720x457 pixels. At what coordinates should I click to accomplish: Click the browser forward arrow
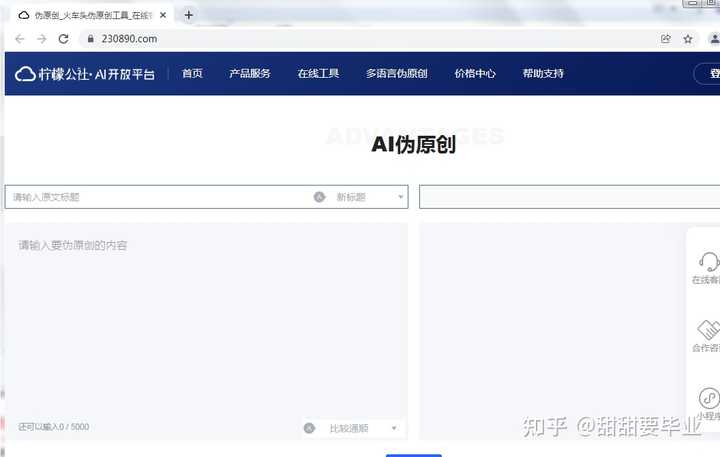click(x=41, y=39)
